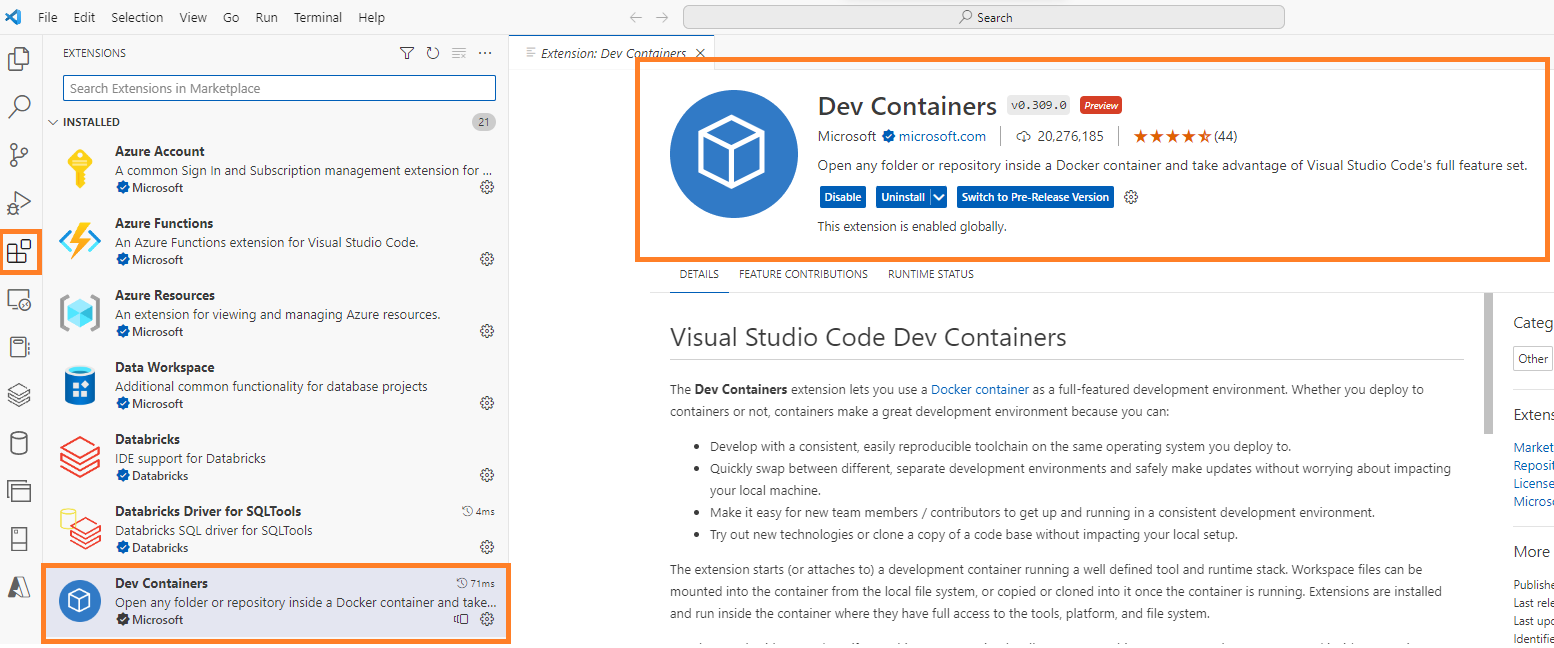Open the Run menu
1554x648 pixels.
[x=267, y=17]
